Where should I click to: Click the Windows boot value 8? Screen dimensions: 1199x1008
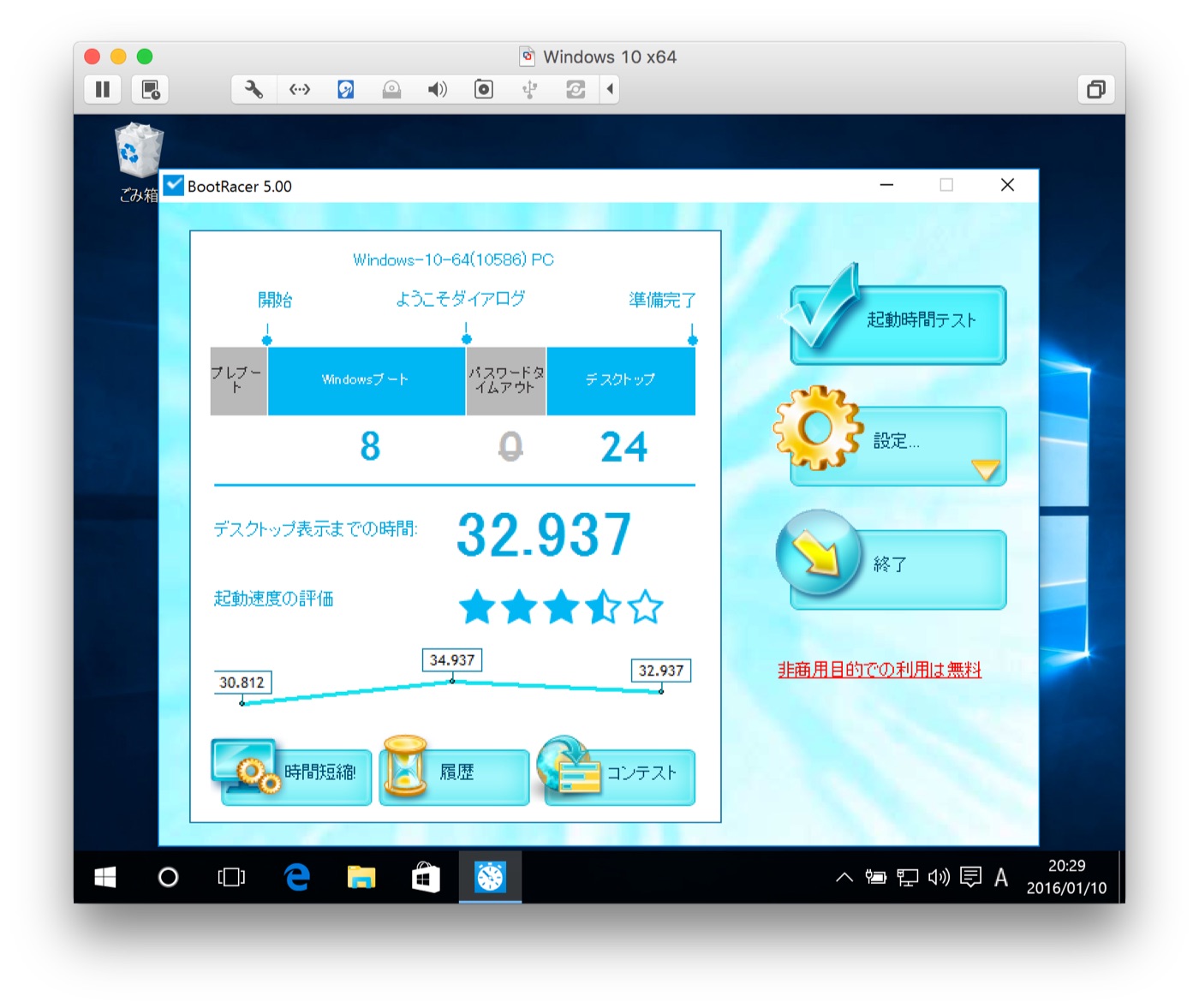370,446
